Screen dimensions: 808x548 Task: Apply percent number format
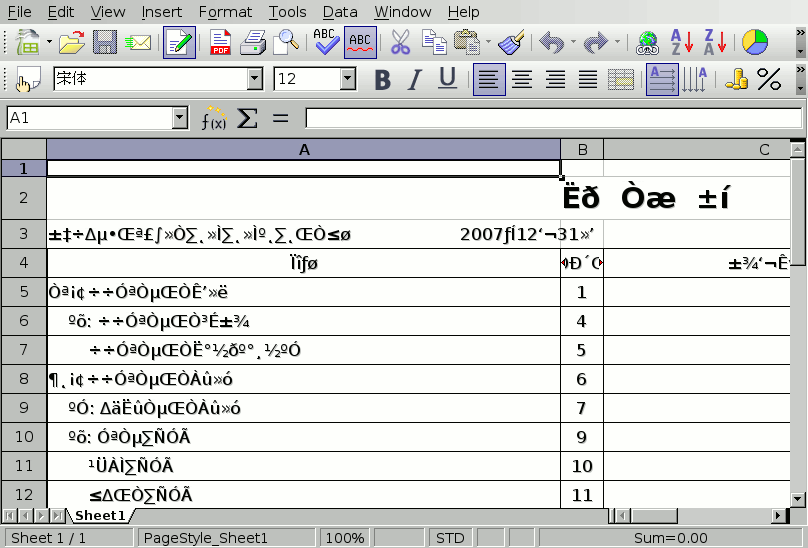tap(769, 80)
